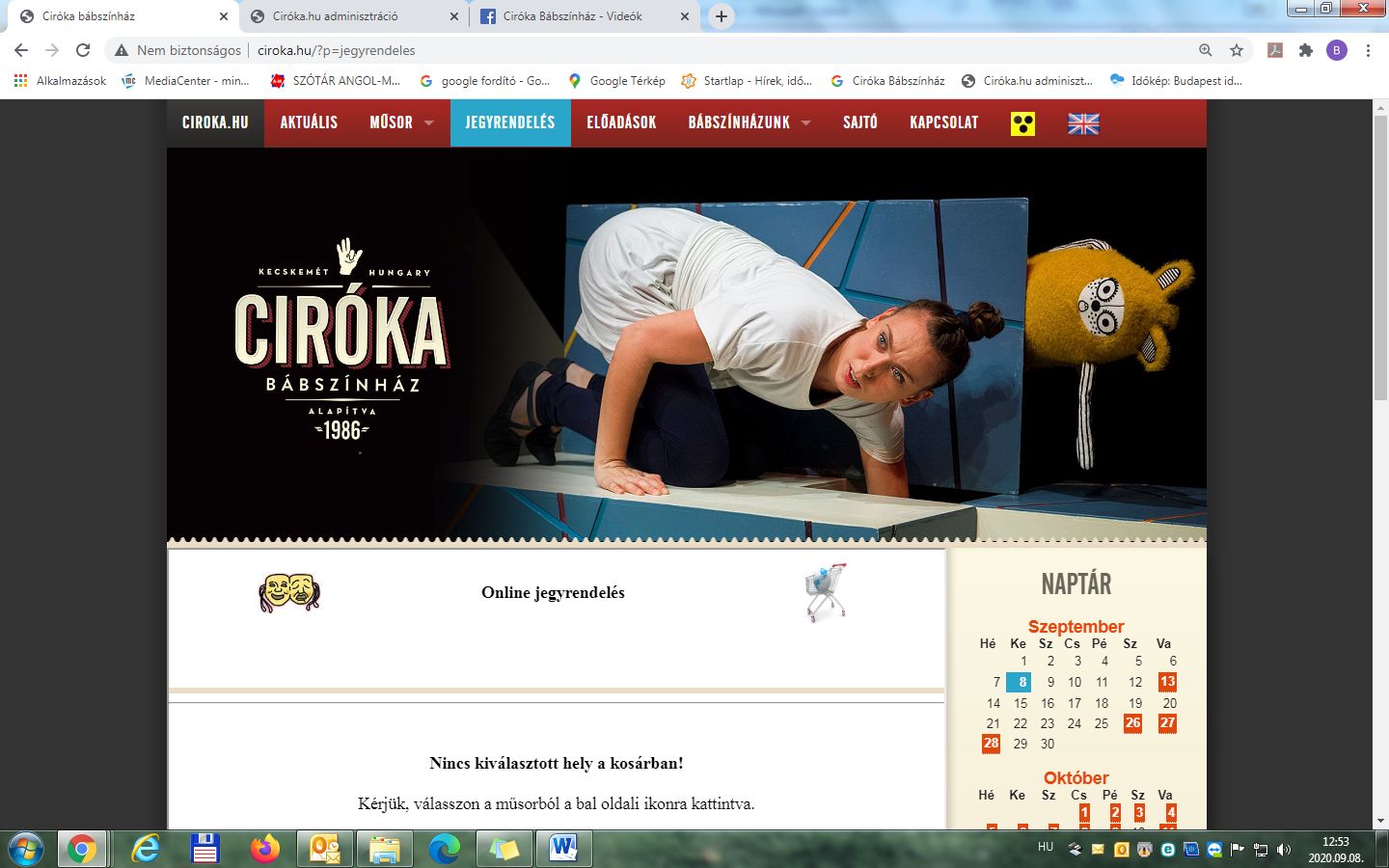Open the PDF extension icon in Chrome toolbar

(x=1275, y=50)
